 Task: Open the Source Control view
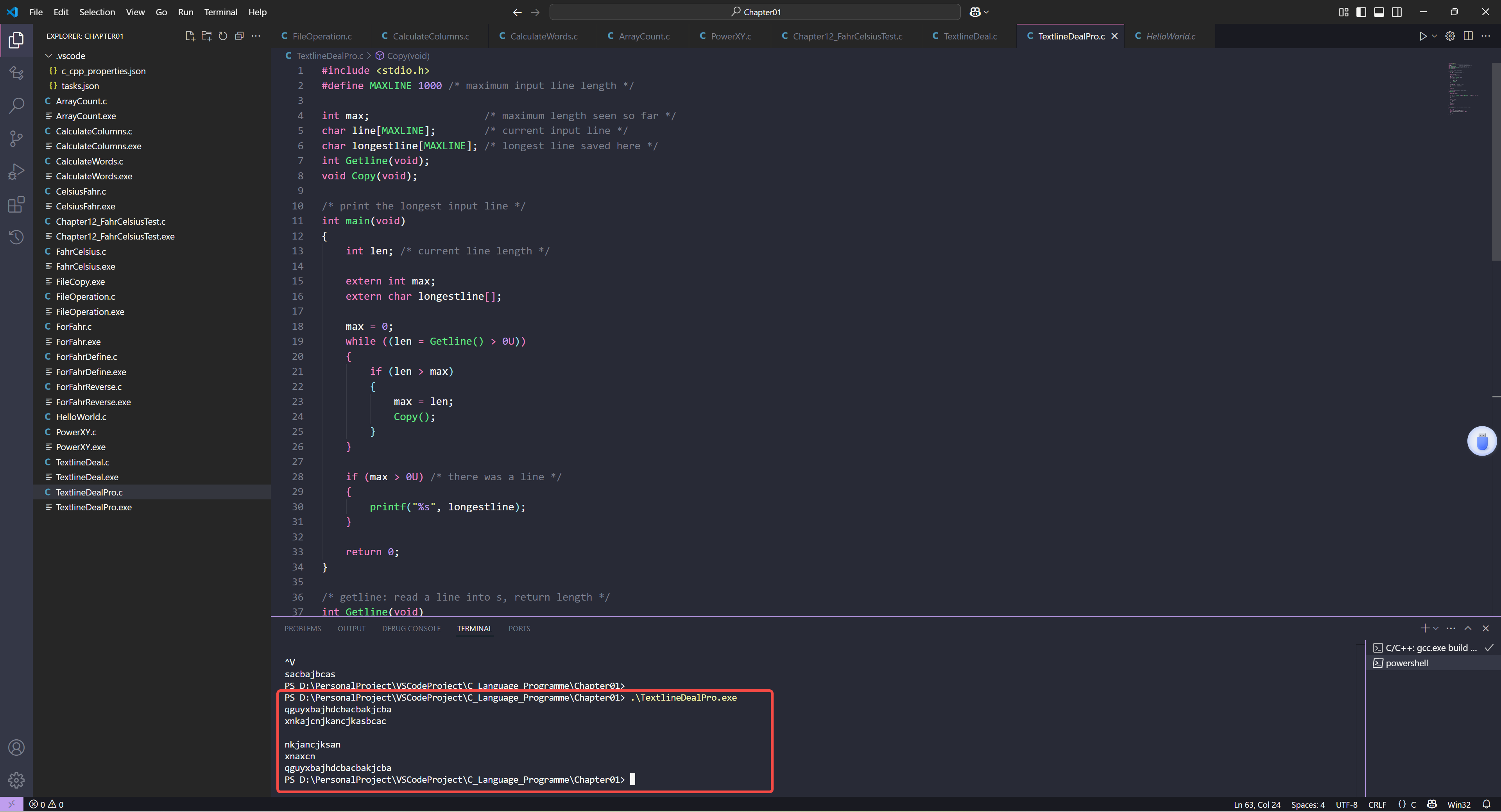click(x=16, y=139)
